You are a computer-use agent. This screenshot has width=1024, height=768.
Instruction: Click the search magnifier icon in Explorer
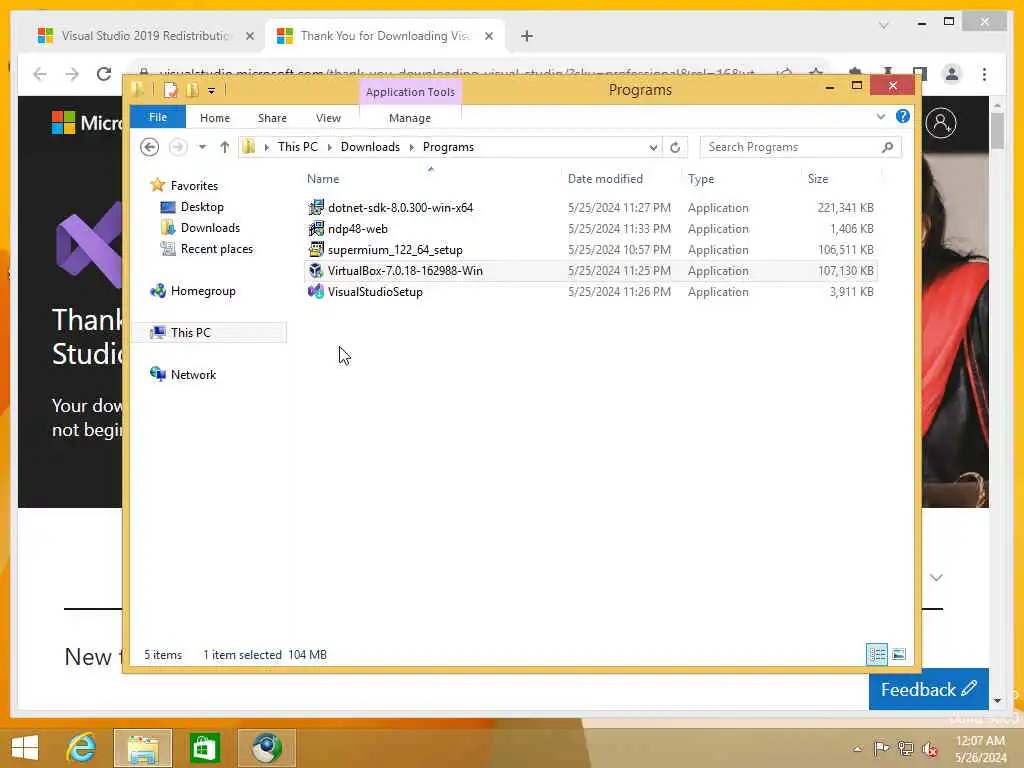[x=887, y=147]
